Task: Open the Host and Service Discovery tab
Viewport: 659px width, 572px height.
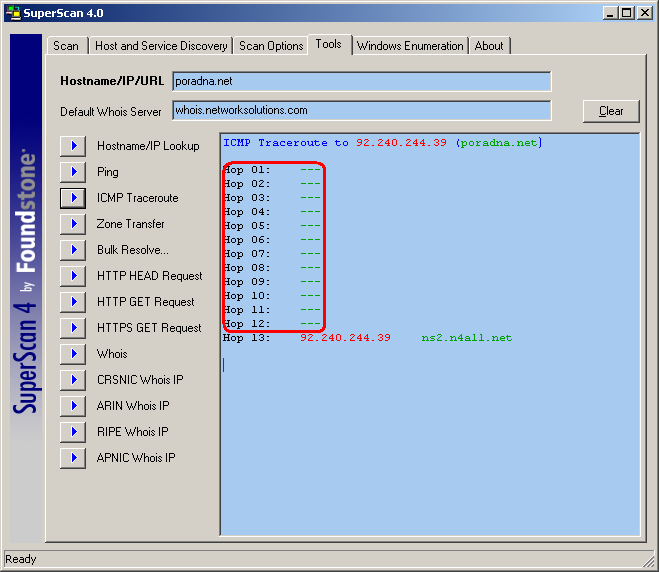Action: tap(161, 45)
